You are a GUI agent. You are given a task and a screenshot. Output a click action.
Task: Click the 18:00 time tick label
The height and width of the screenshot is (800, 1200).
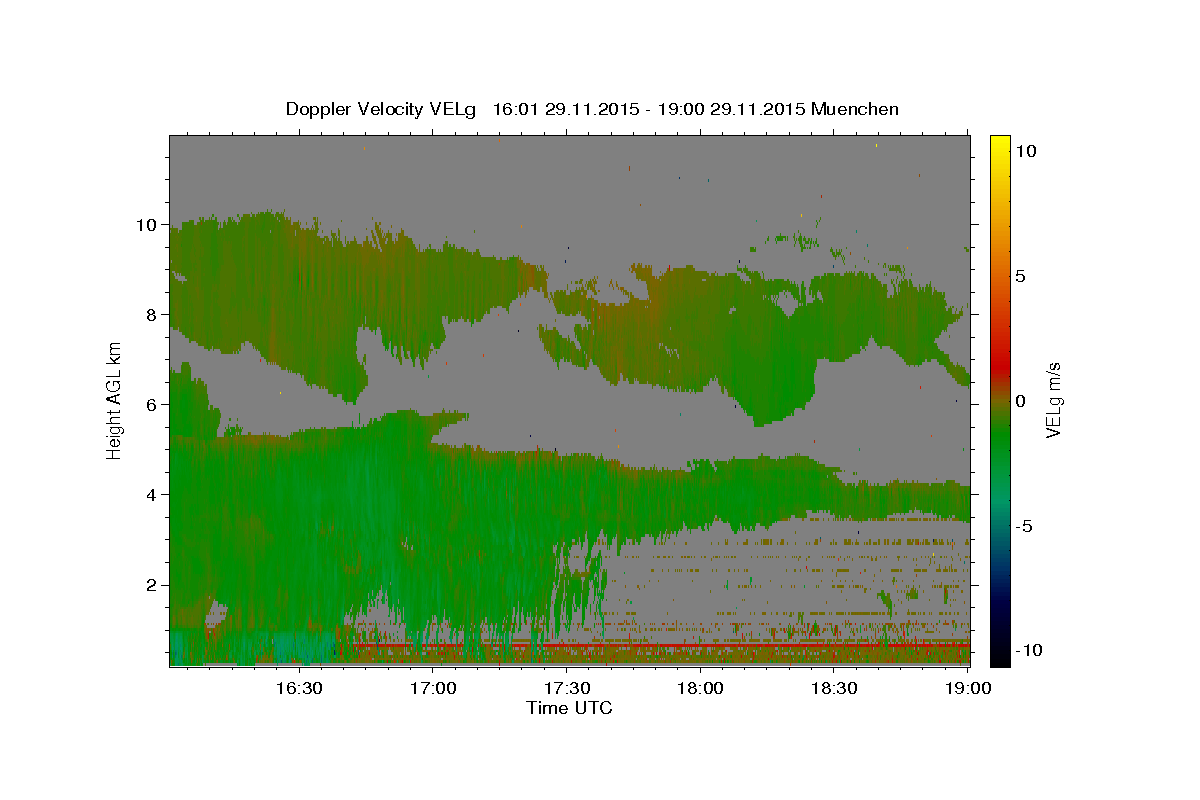click(700, 688)
